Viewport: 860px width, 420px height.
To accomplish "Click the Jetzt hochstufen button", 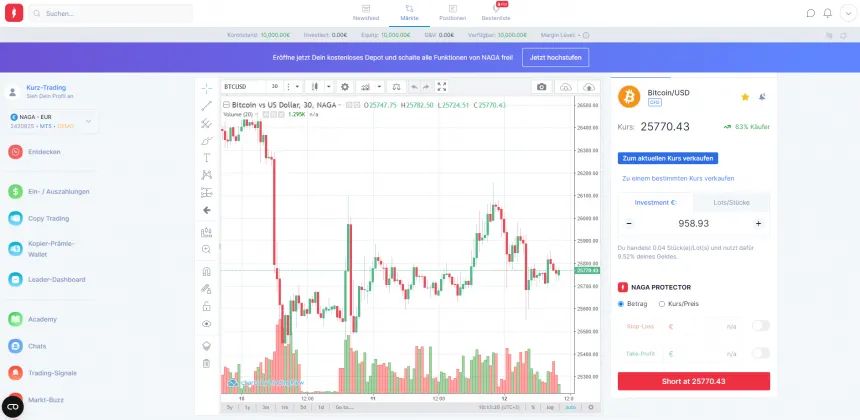I will (556, 58).
